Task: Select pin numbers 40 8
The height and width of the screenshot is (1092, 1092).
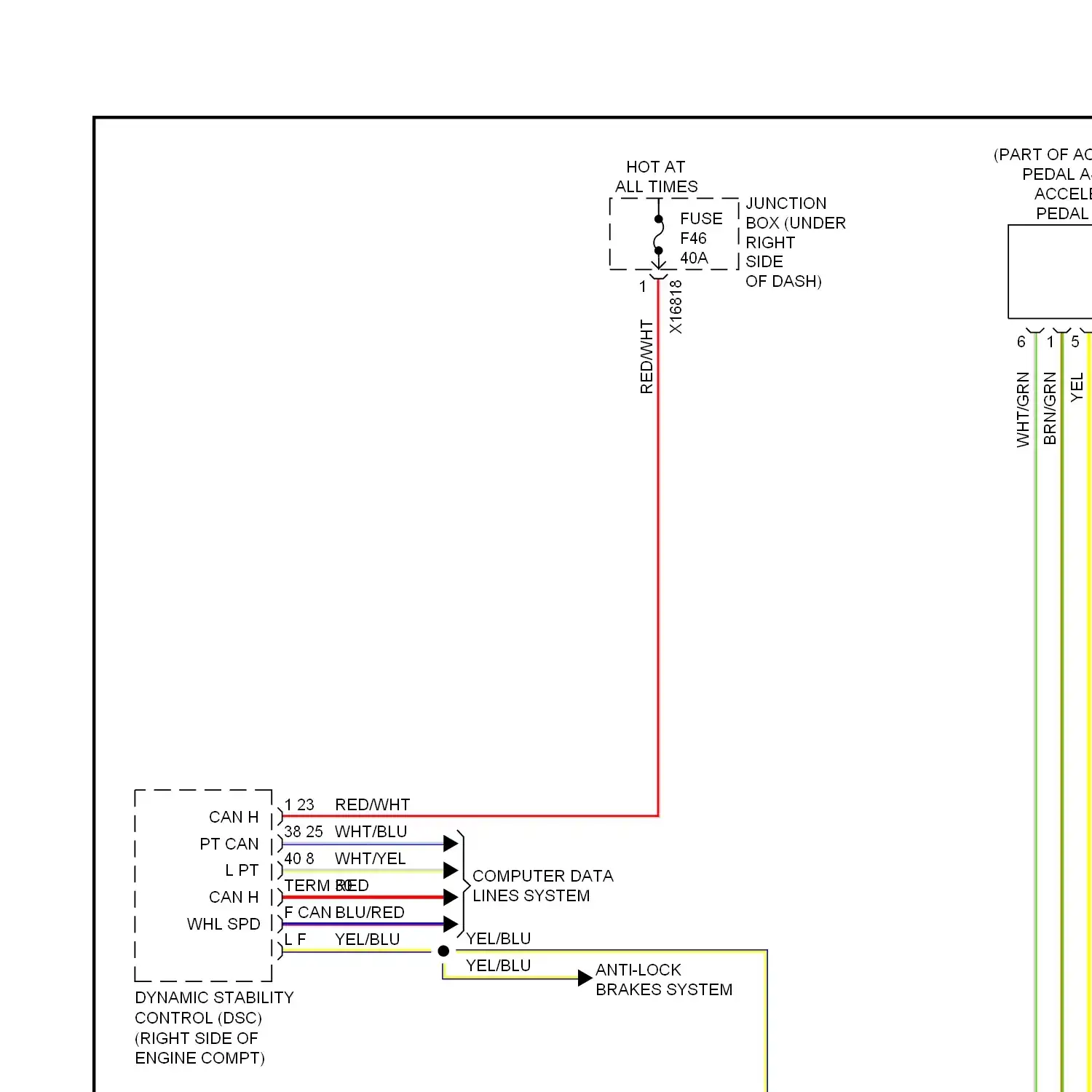Action: (299, 858)
